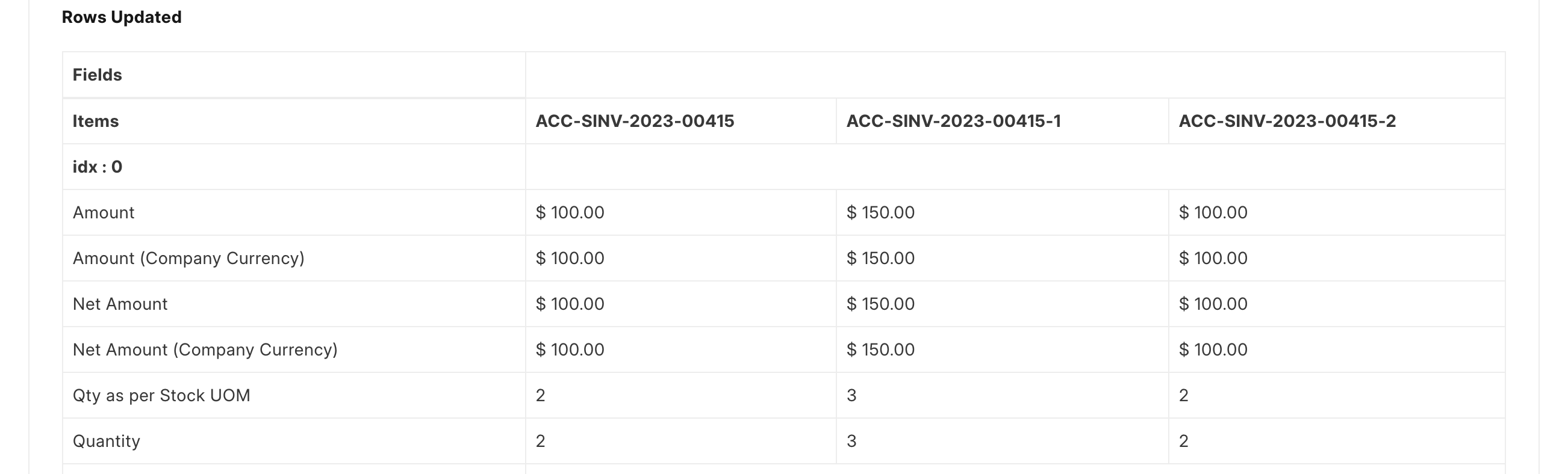Select the Net Amount row label

coord(120,303)
